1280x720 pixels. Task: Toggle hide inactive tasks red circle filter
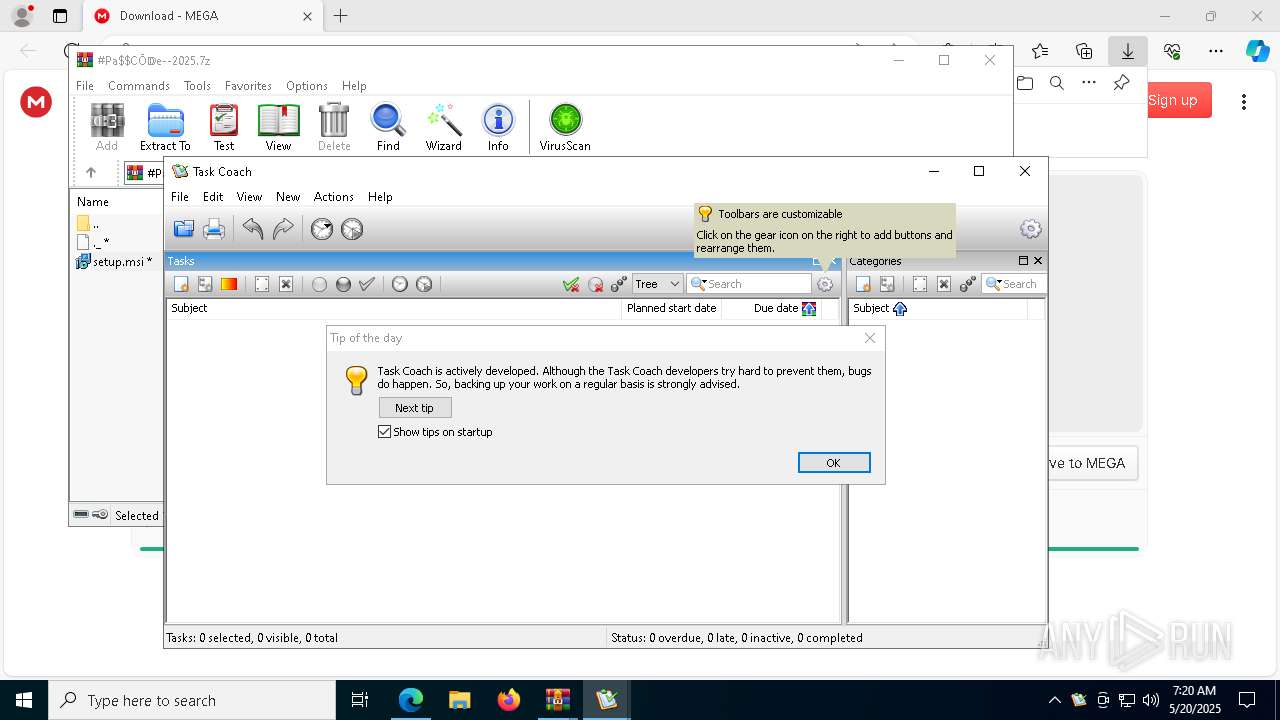point(595,285)
